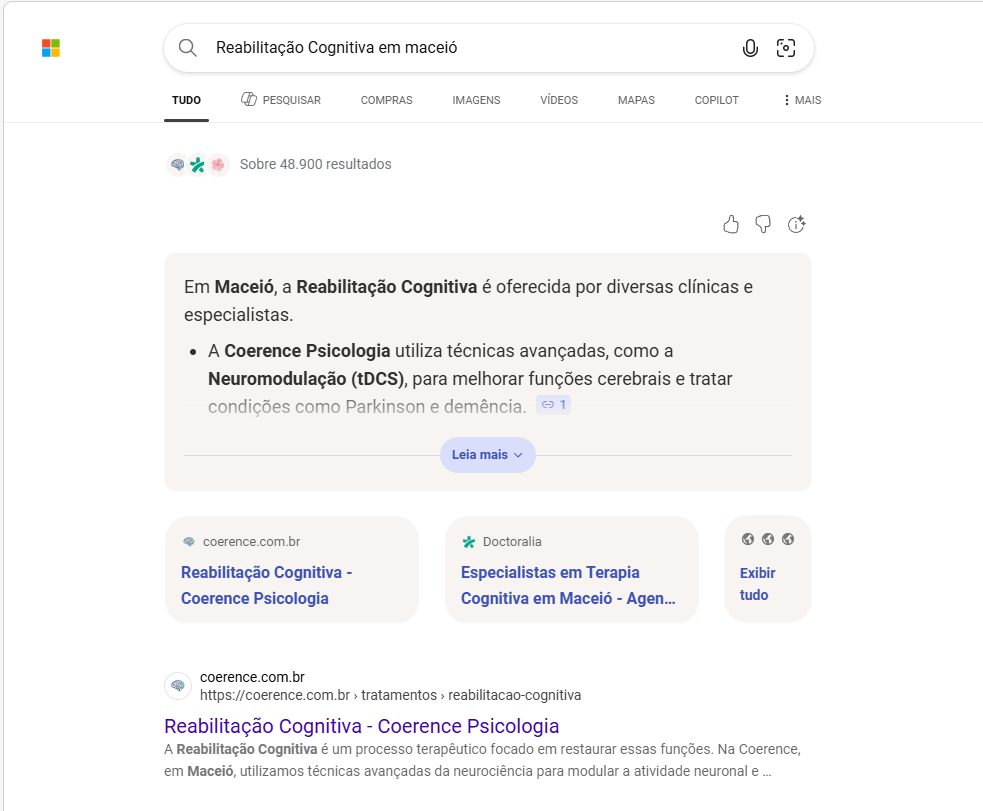Click the search query input field
The width and height of the screenshot is (983, 811).
(x=470, y=48)
